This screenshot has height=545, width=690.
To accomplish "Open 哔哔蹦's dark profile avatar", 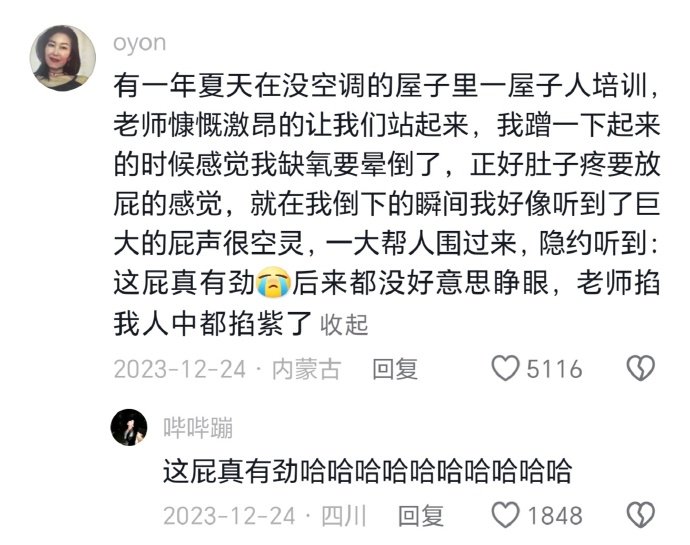I will click(129, 427).
